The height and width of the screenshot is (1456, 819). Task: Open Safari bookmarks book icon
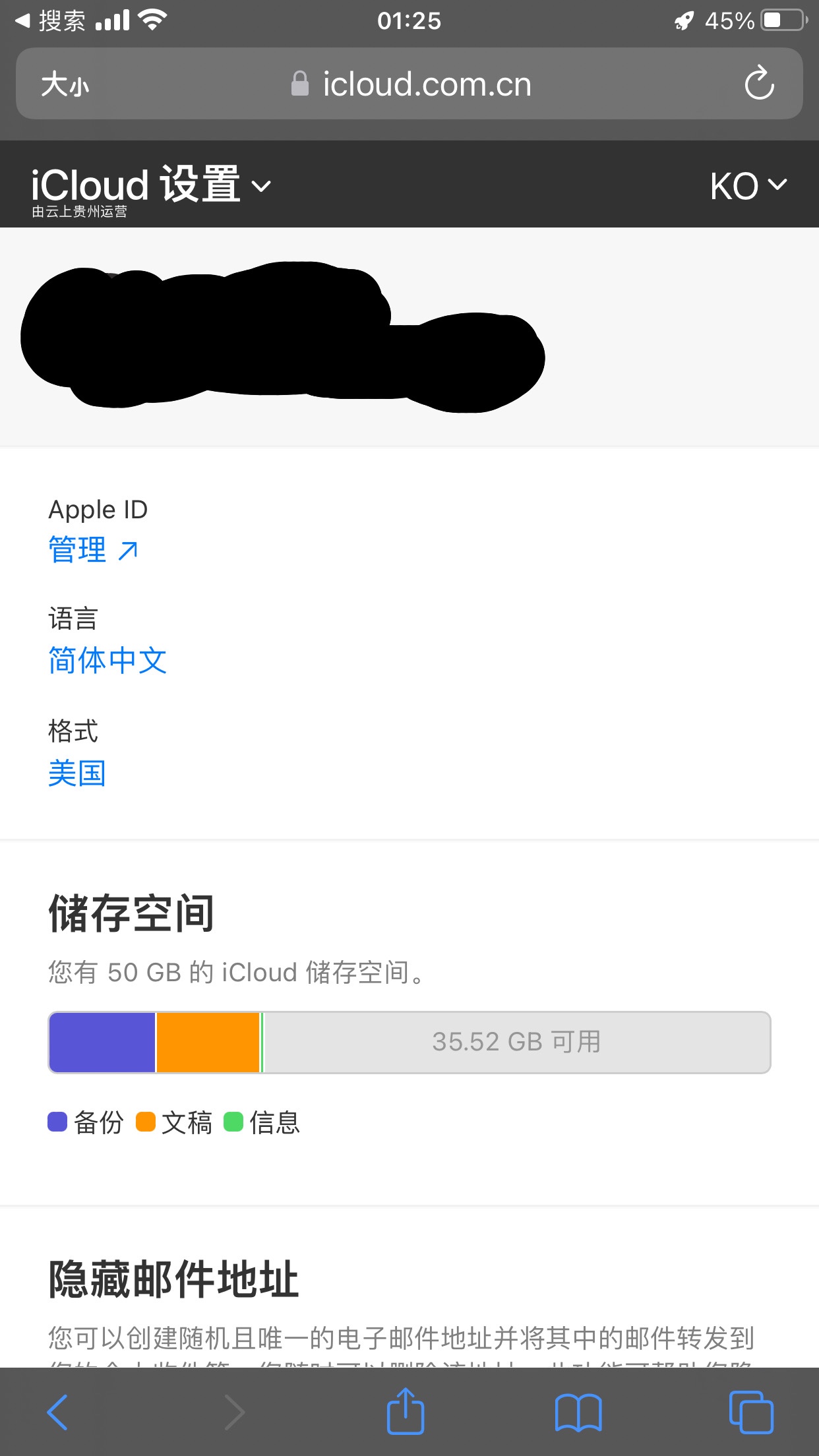578,1412
